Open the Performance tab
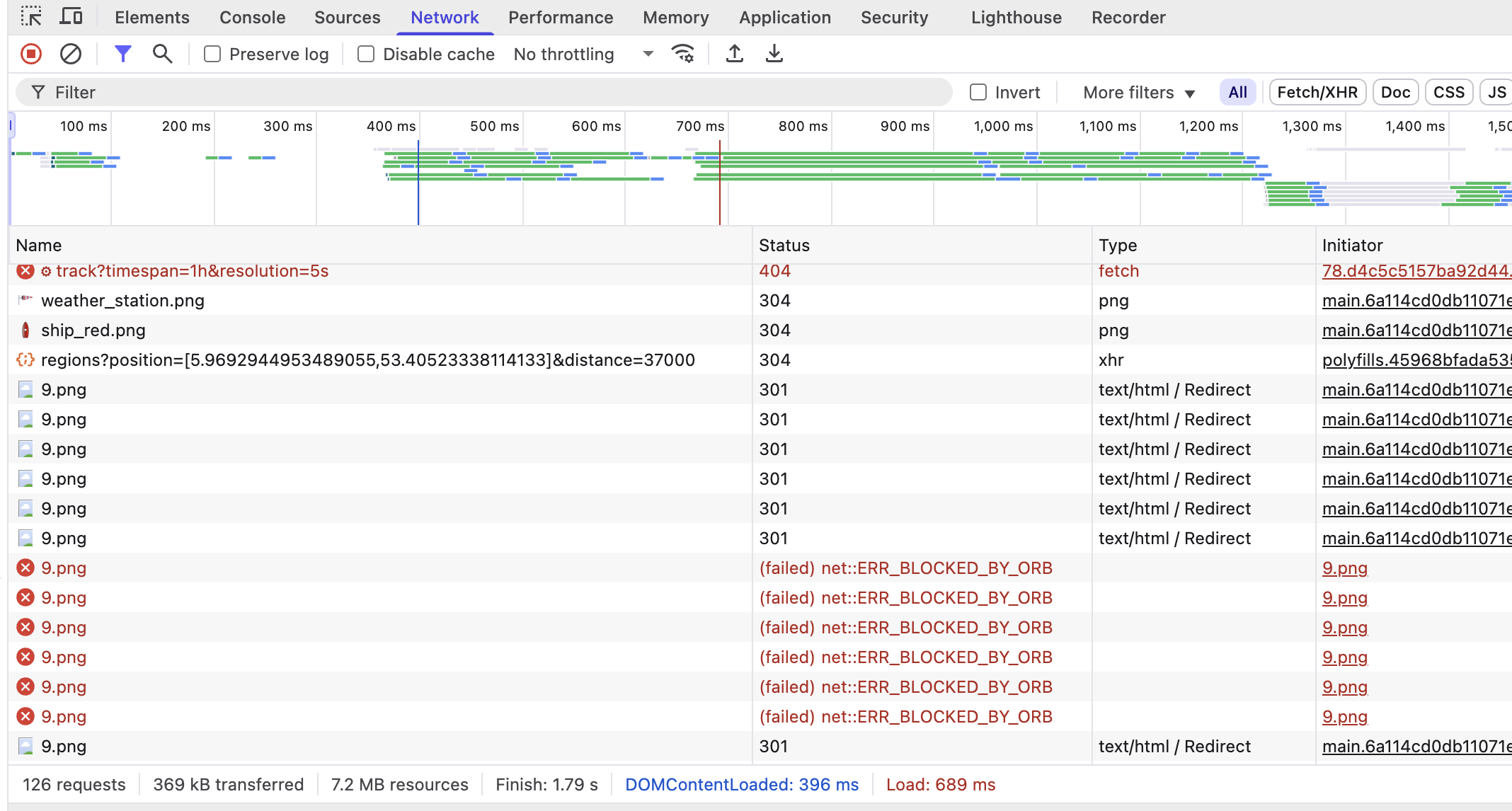Viewport: 1512px width, 811px height. pyautogui.click(x=560, y=17)
